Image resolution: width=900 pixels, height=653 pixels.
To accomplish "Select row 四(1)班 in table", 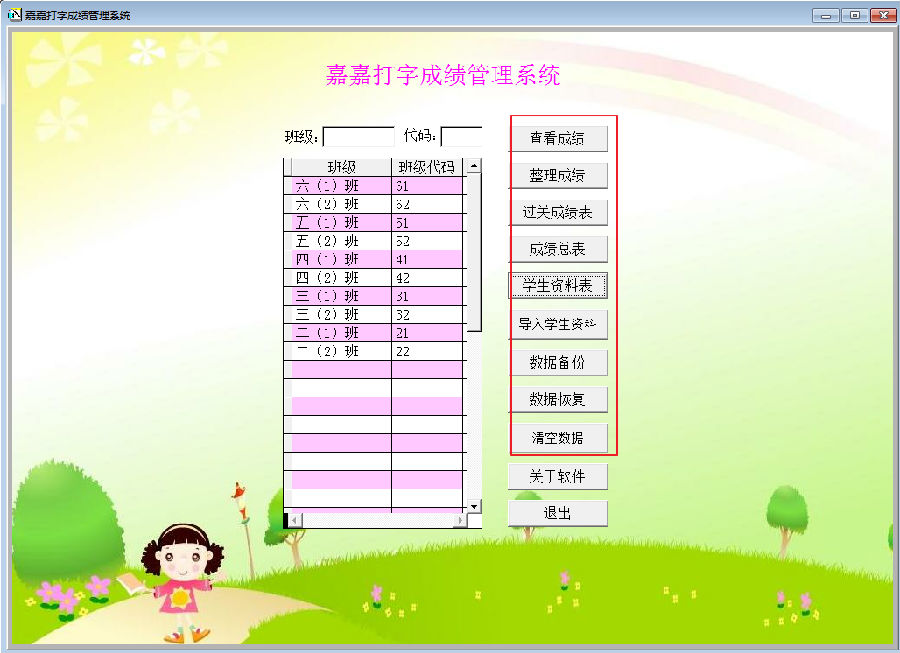I will pyautogui.click(x=374, y=259).
